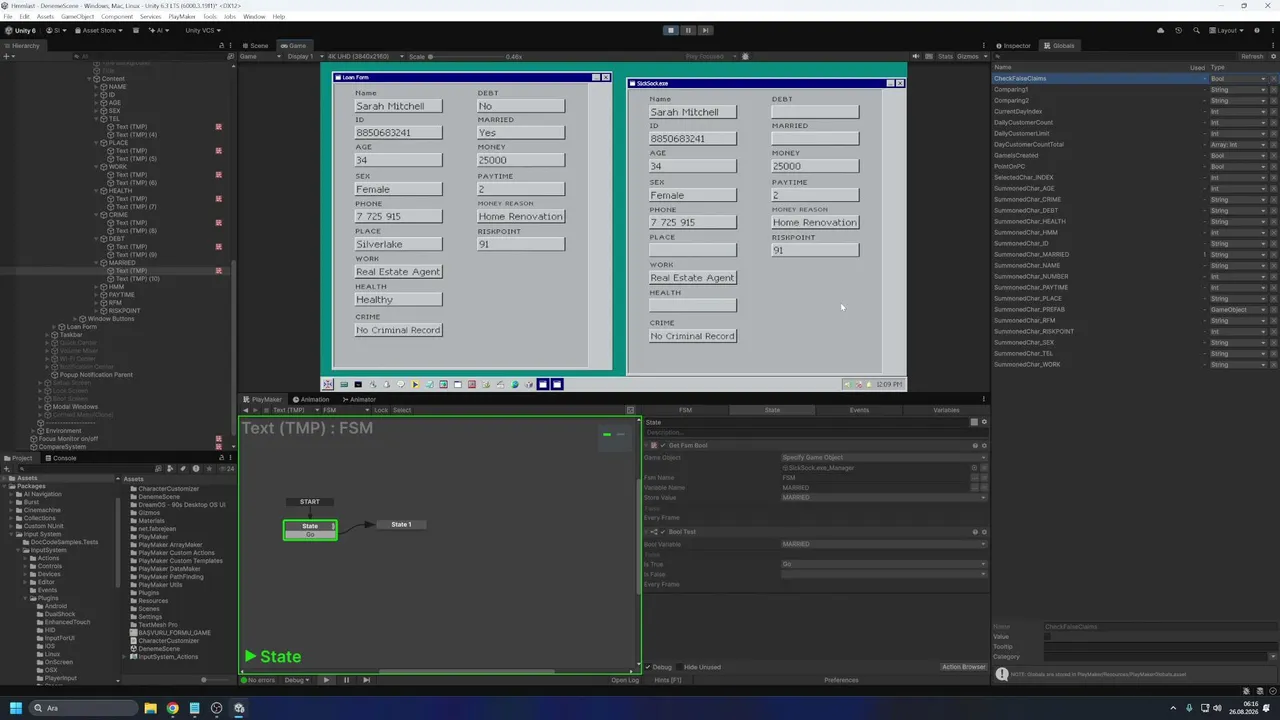Collapse the Input System package folder
The width and height of the screenshot is (1280, 720).
[x=13, y=534]
